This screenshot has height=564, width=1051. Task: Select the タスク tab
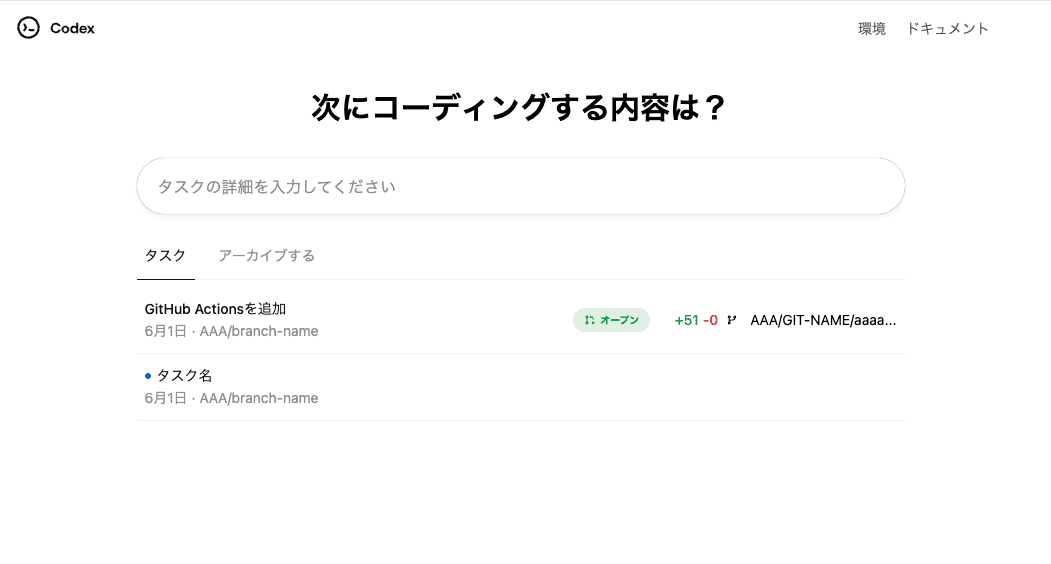tap(165, 256)
